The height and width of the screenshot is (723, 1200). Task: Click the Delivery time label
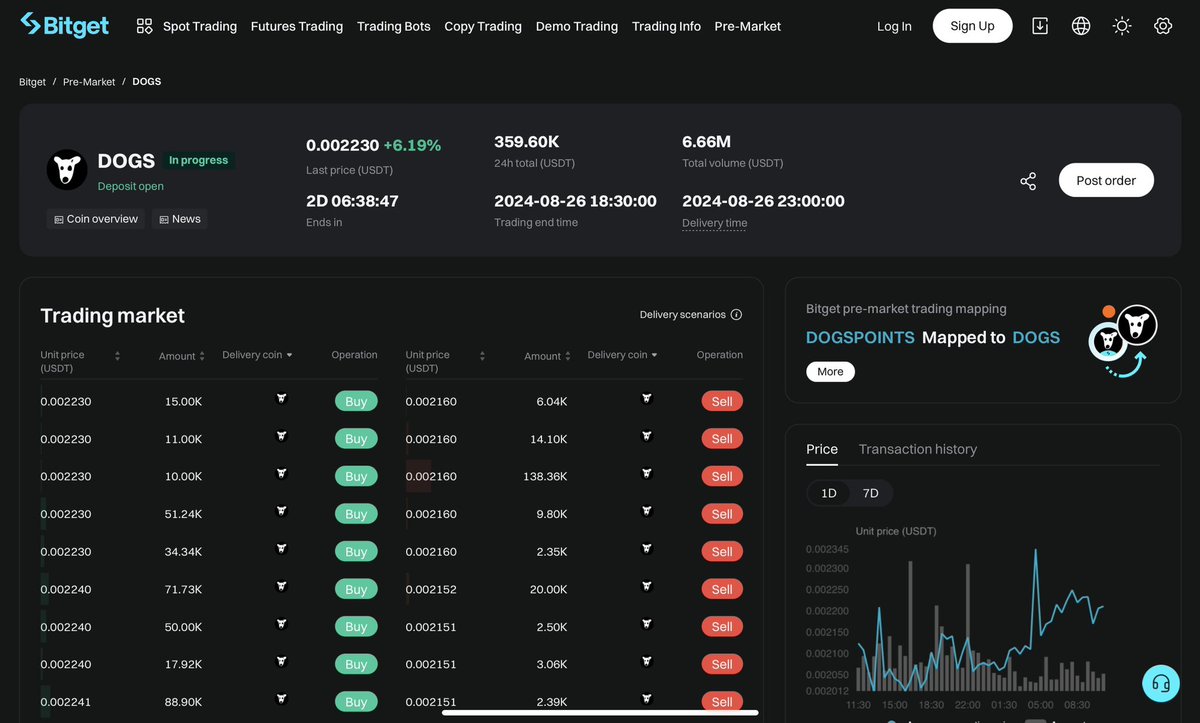pyautogui.click(x=714, y=223)
